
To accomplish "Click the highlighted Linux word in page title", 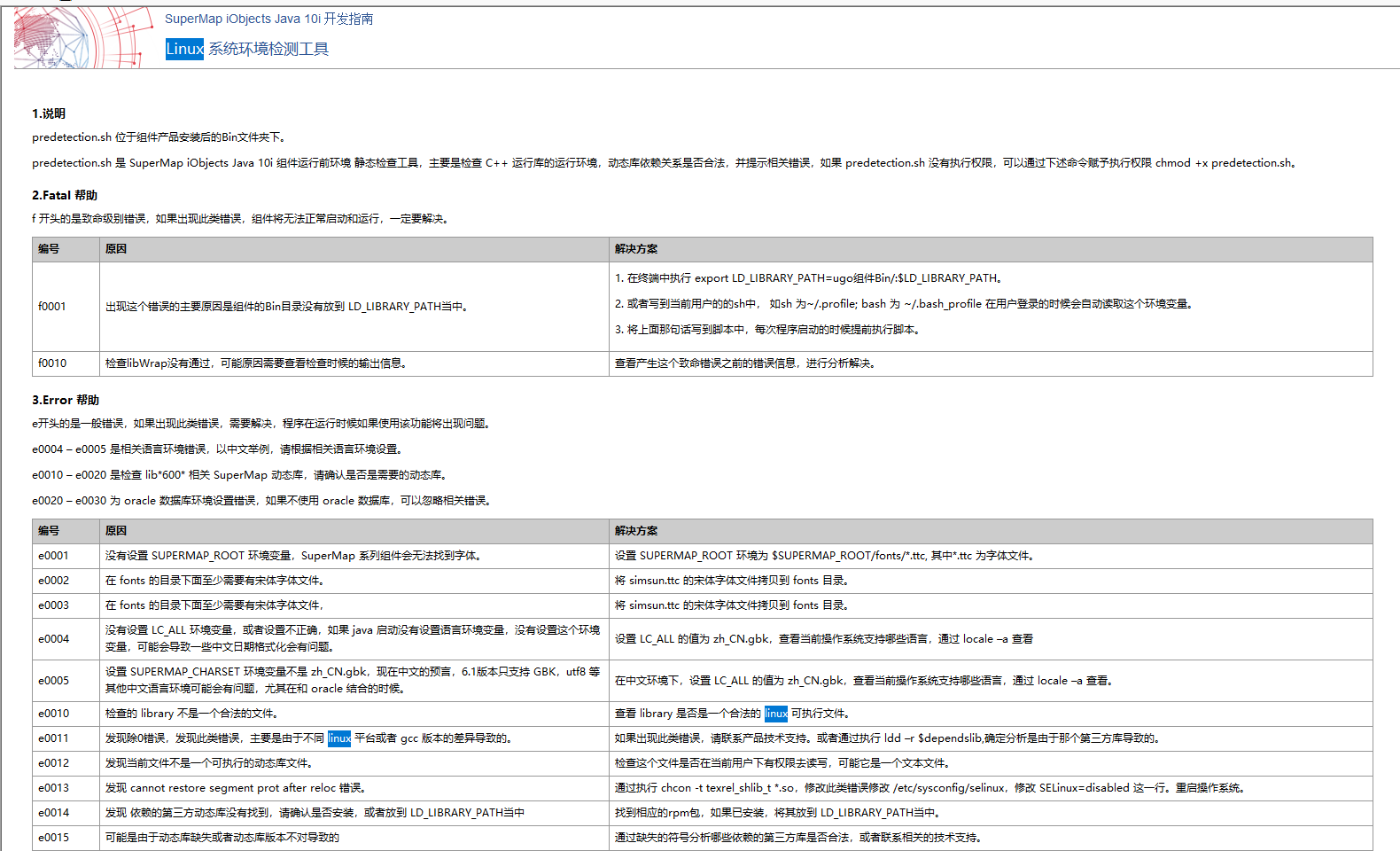I will click(x=184, y=49).
